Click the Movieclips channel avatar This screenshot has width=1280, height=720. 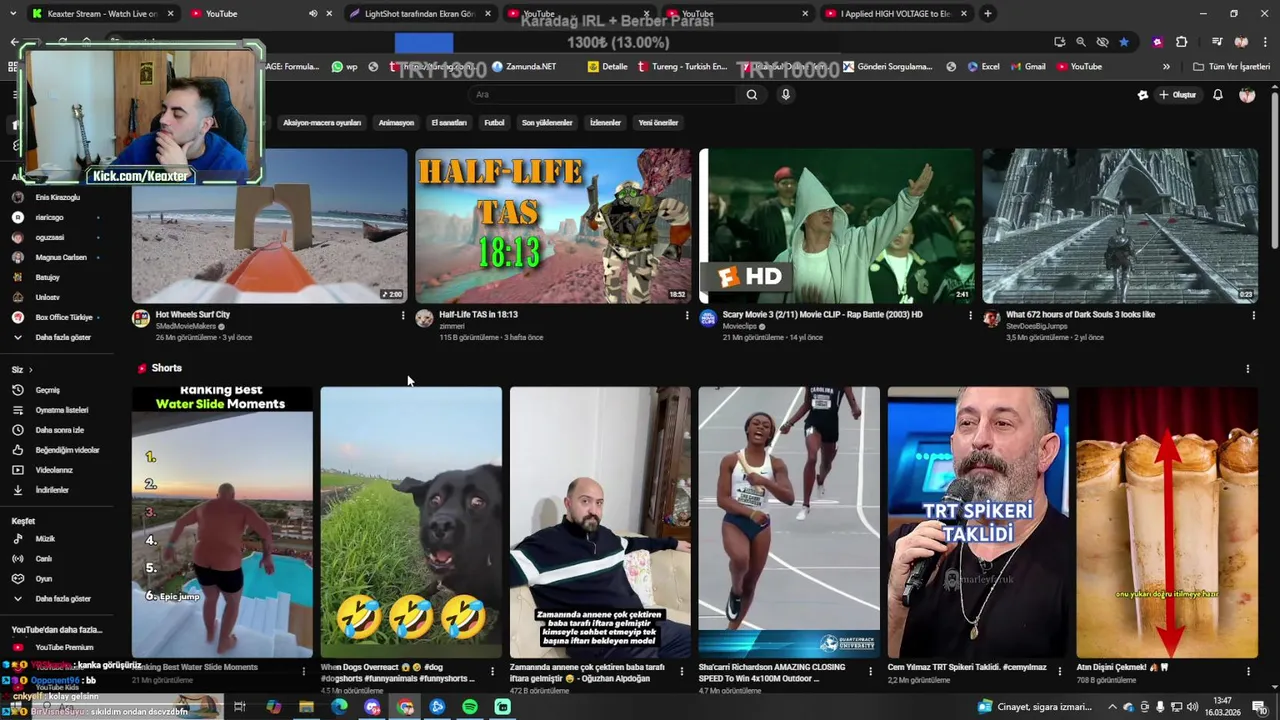[708, 318]
